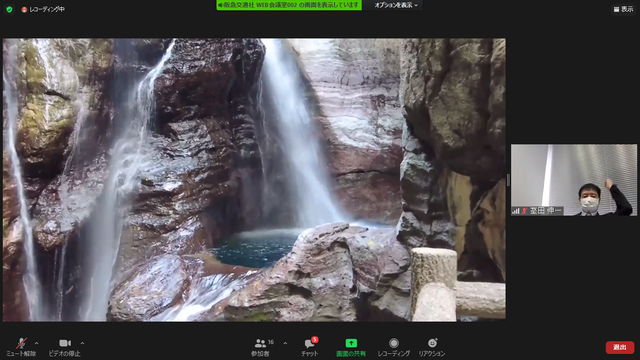Open the view options (表示) menu
Image resolution: width=640 pixels, height=360 pixels.
coord(623,9)
